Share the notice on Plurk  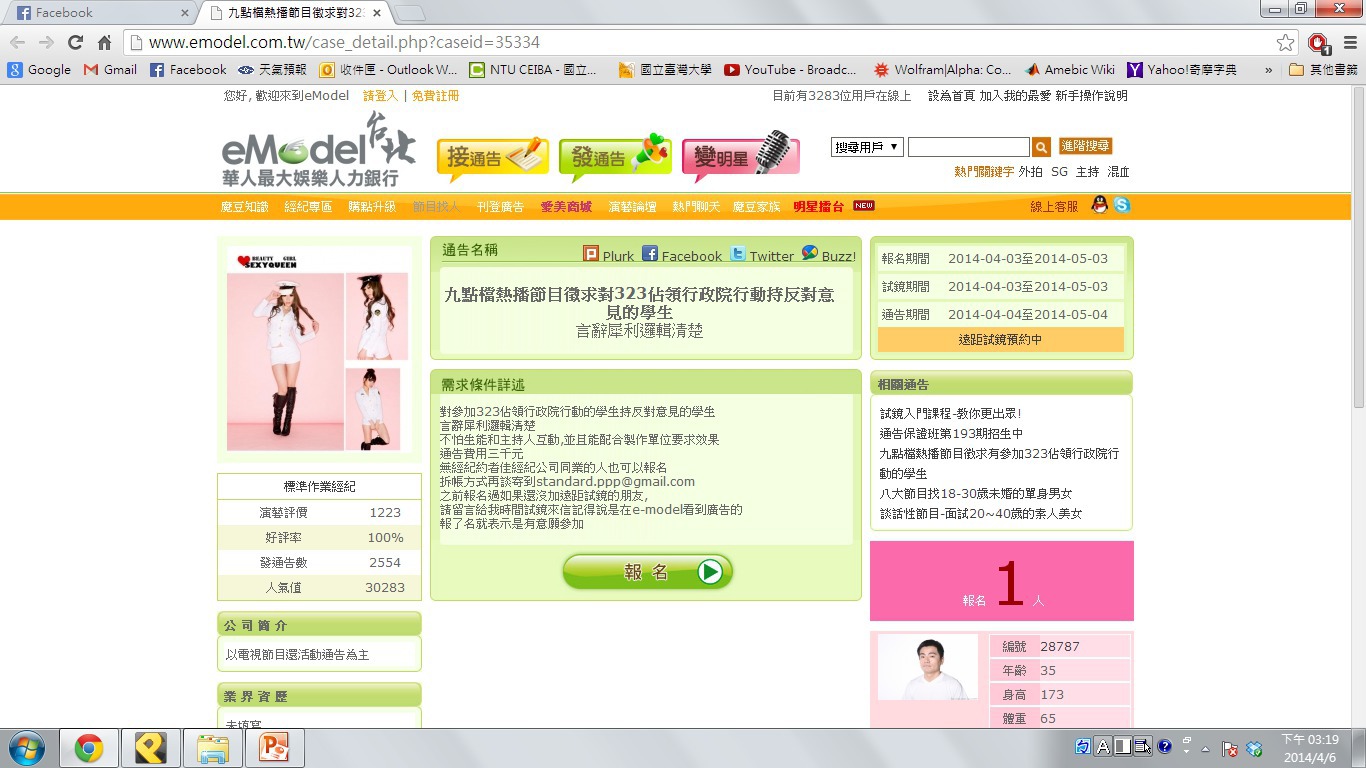(x=608, y=255)
